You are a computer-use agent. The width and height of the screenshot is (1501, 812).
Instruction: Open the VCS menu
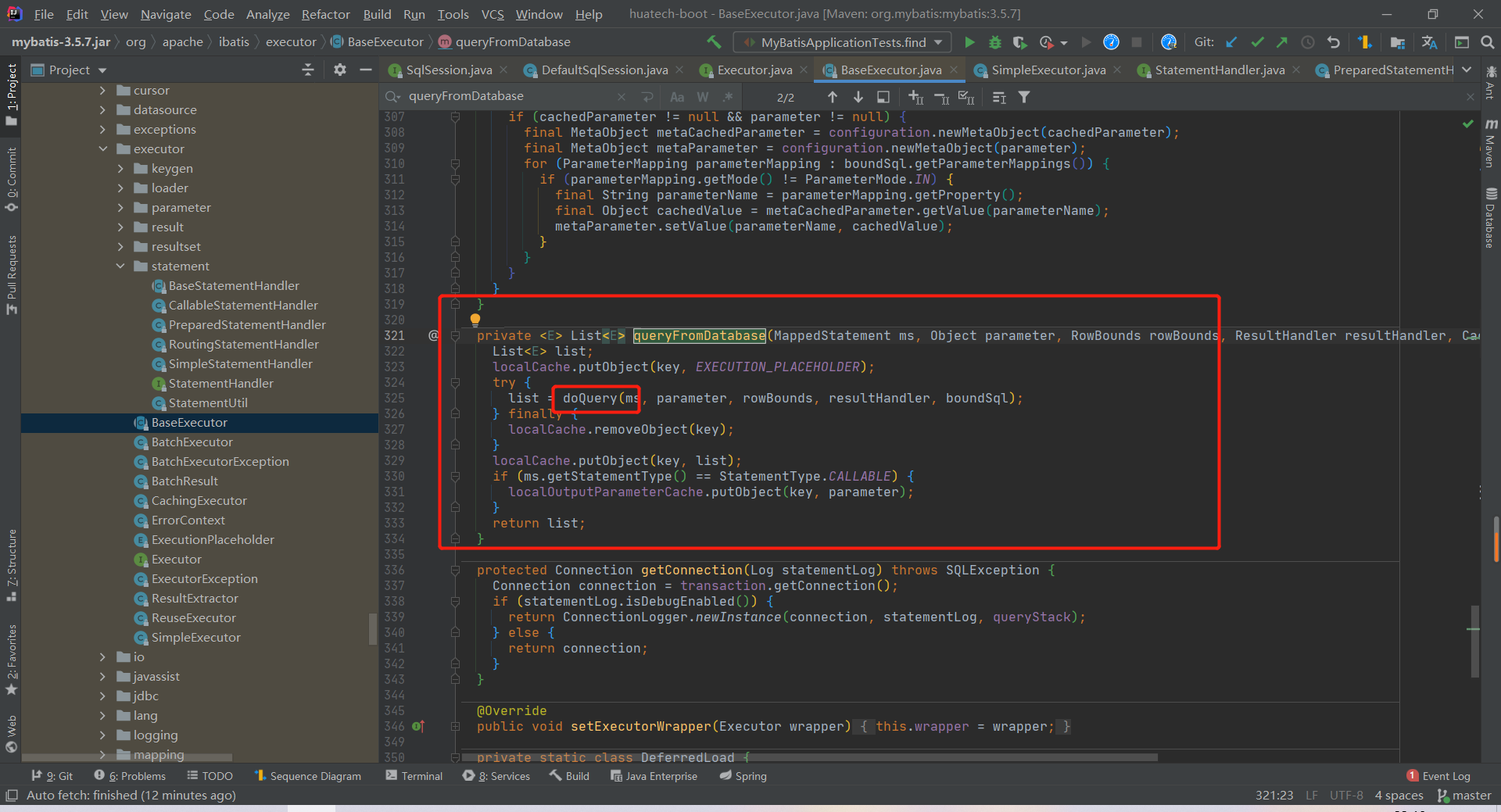[493, 14]
